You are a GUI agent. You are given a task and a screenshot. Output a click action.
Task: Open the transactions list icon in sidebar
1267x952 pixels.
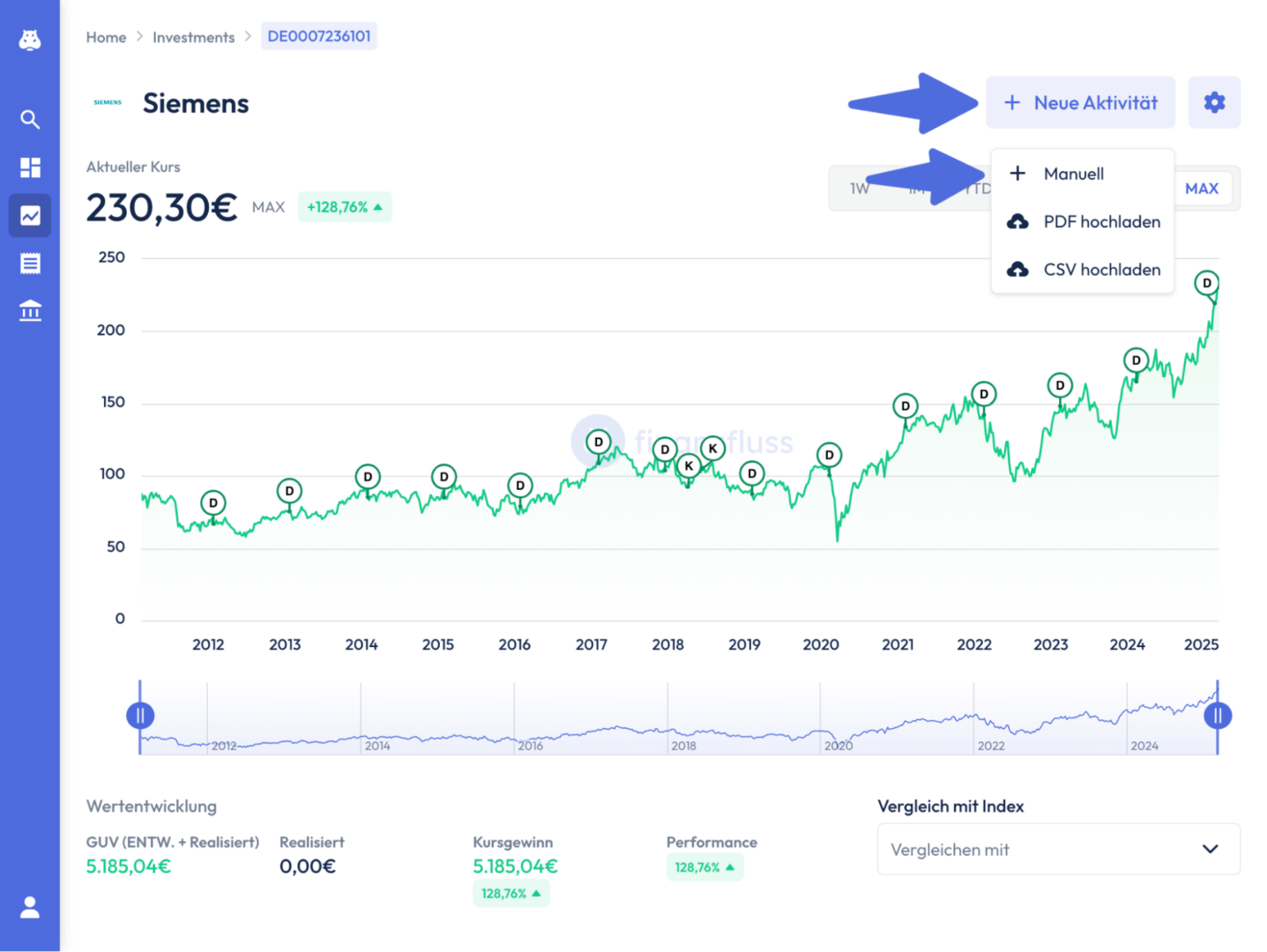coord(30,263)
